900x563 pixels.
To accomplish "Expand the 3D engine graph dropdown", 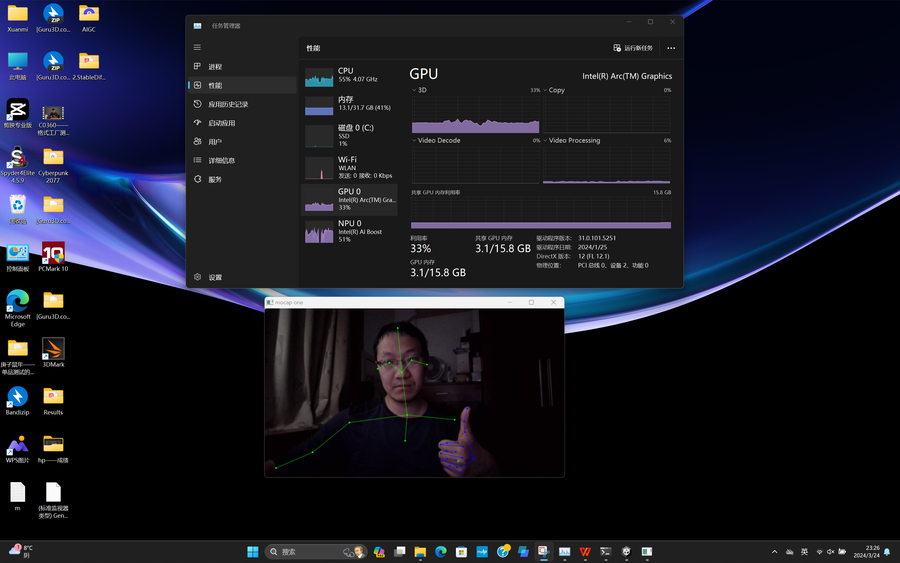I will [415, 90].
